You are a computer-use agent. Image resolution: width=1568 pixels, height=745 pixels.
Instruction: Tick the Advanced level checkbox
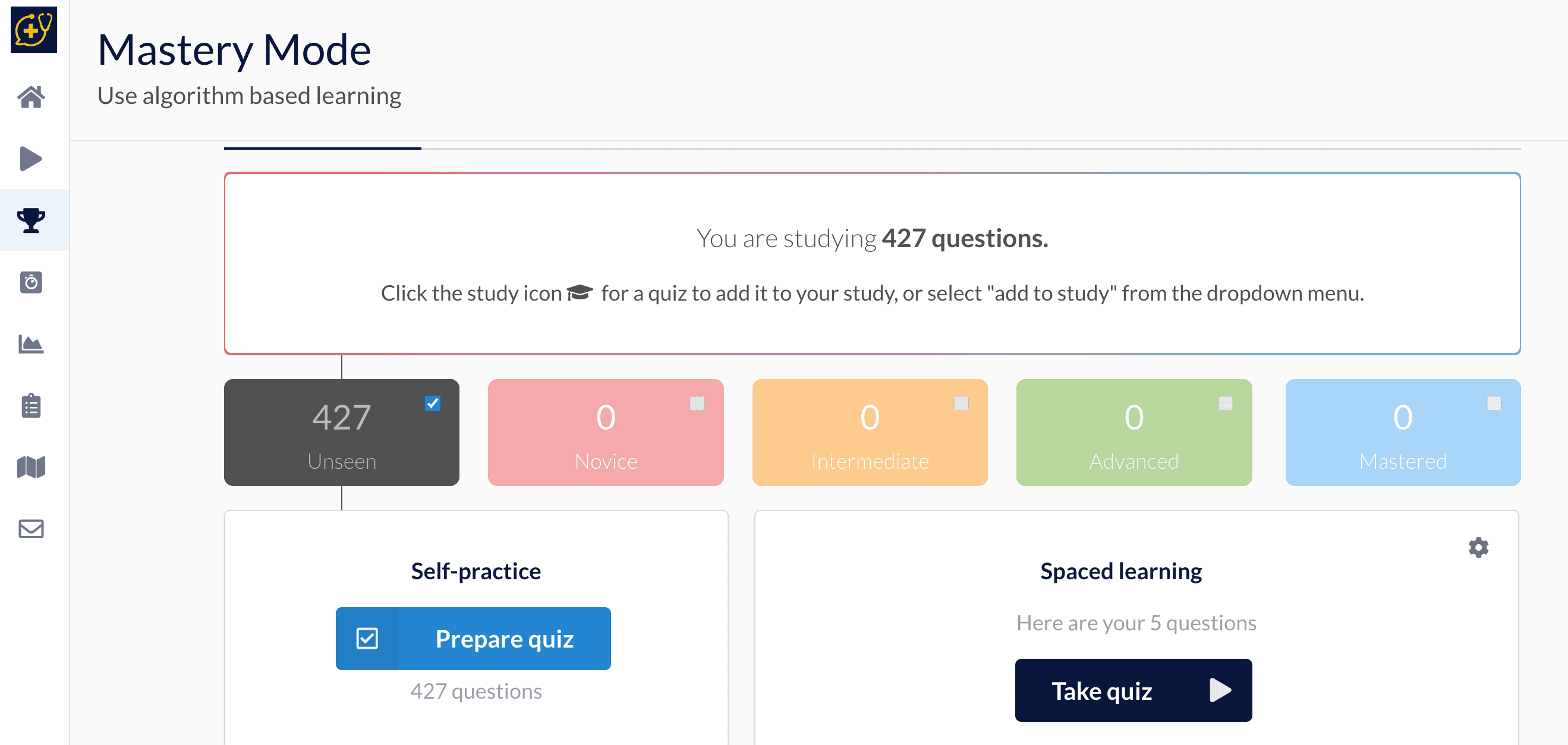(x=1224, y=403)
